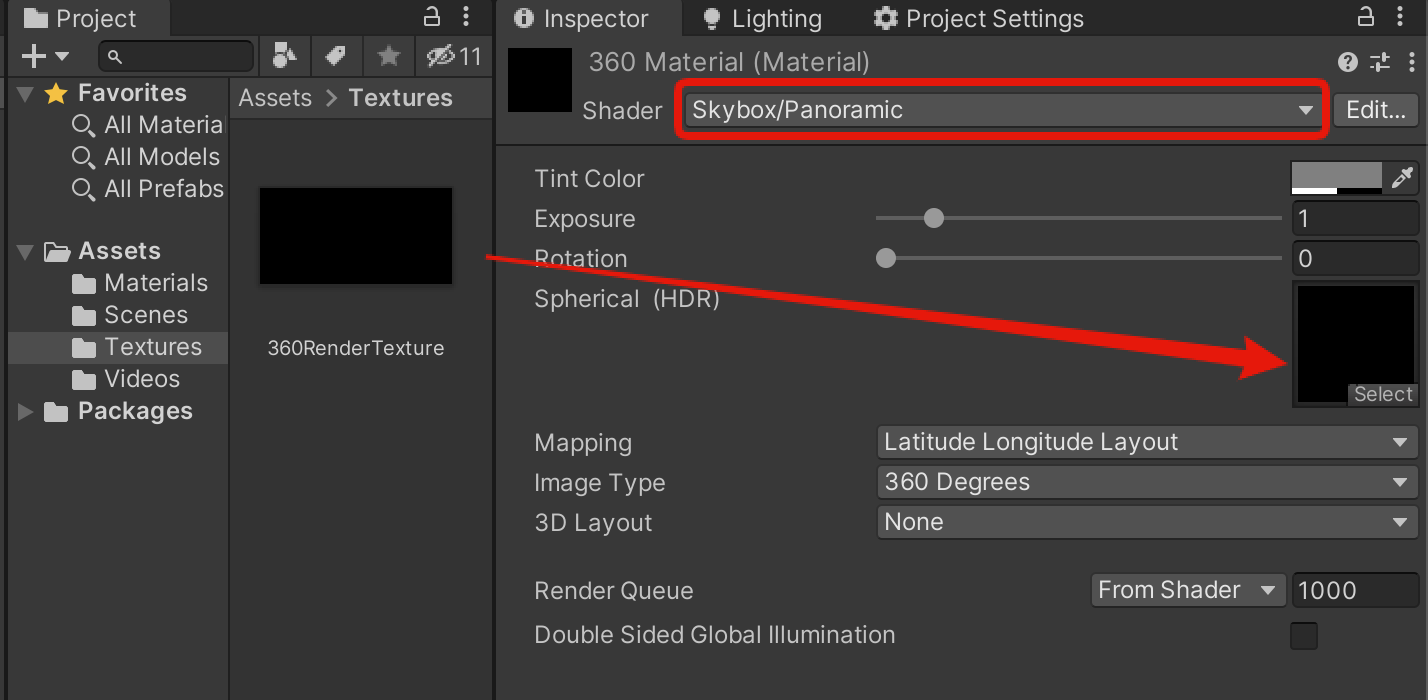Expand the Packages folder in the tree

tap(26, 411)
